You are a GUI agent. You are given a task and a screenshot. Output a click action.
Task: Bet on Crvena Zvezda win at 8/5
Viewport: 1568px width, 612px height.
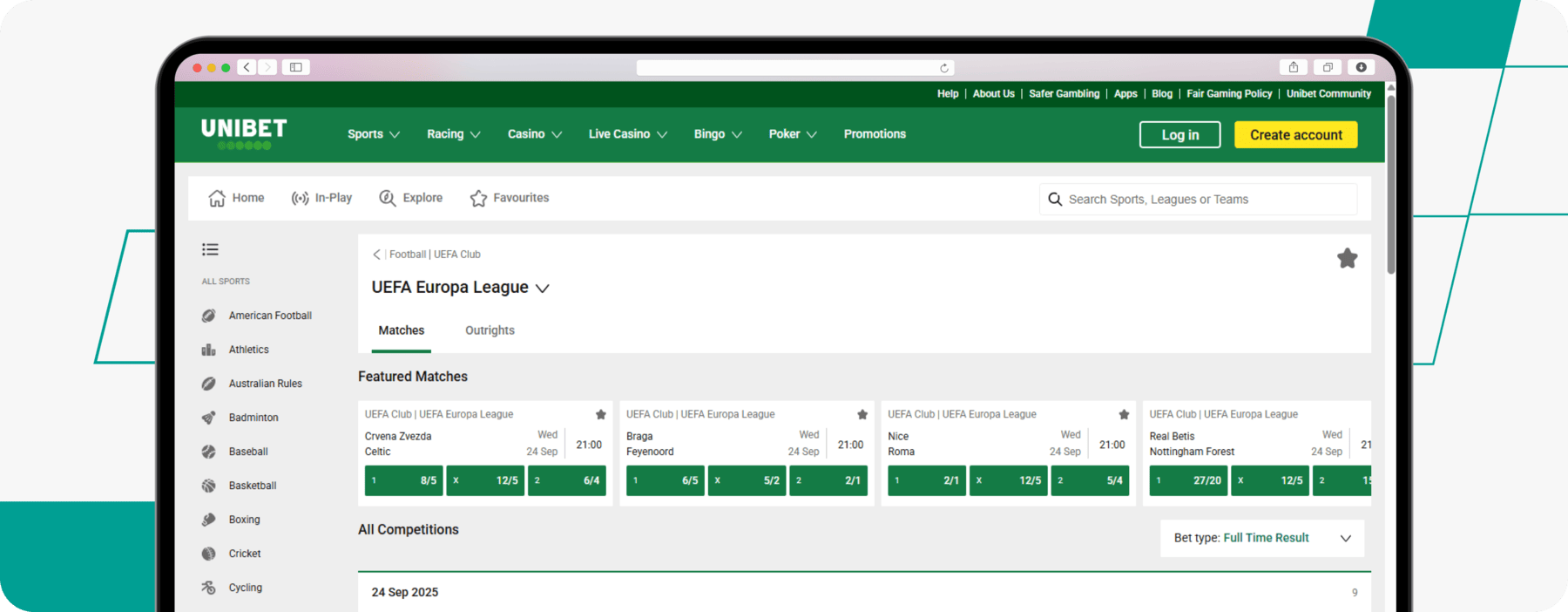pos(404,480)
